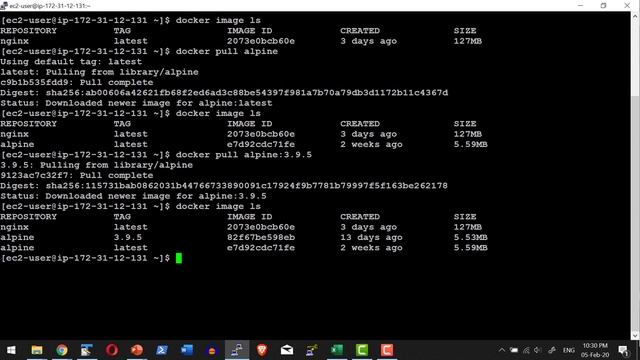
Task: Launch Windows PowerShell from the taskbar
Action: pyautogui.click(x=162, y=350)
